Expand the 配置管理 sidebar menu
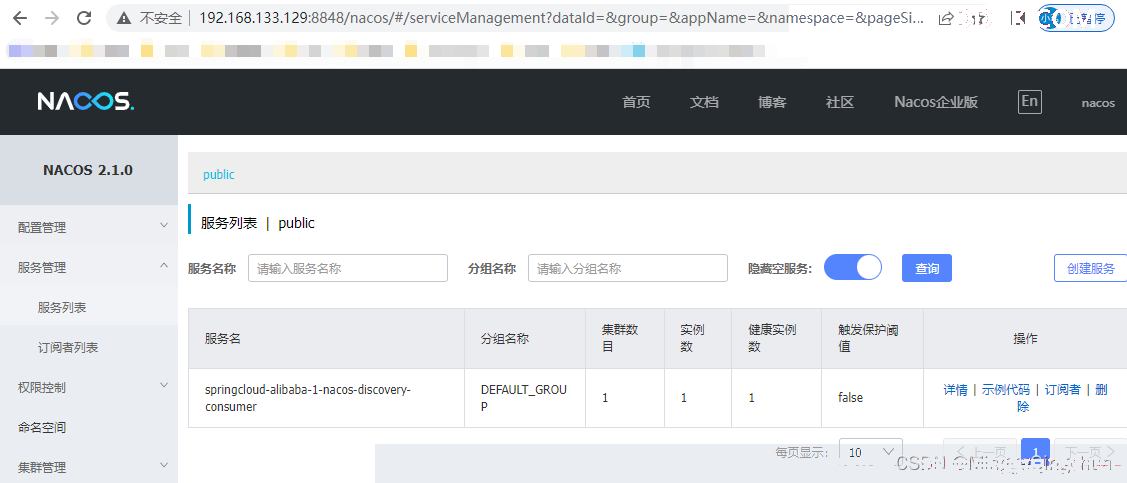This screenshot has height=483, width=1127. tap(89, 227)
